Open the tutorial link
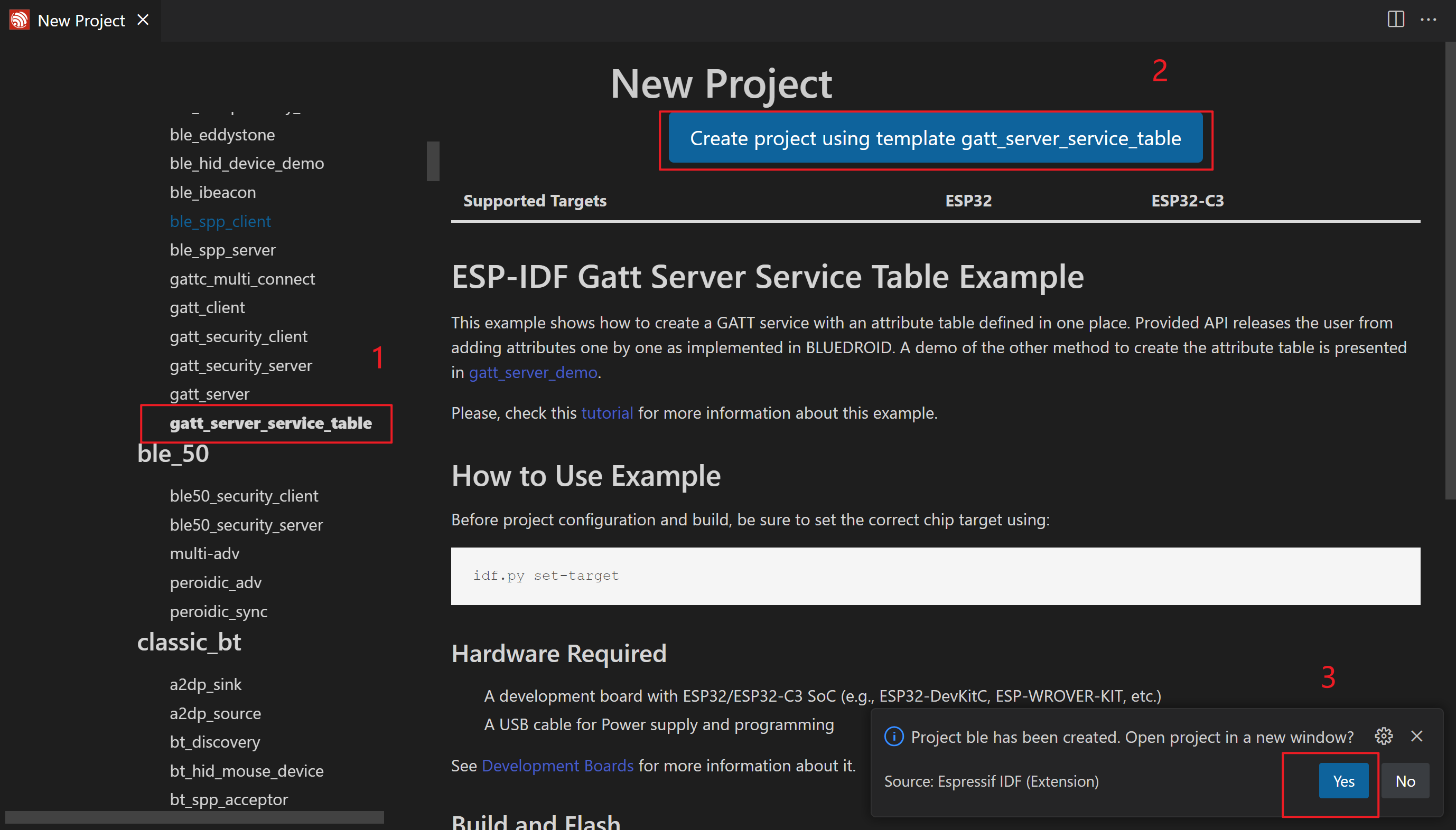 coord(607,413)
